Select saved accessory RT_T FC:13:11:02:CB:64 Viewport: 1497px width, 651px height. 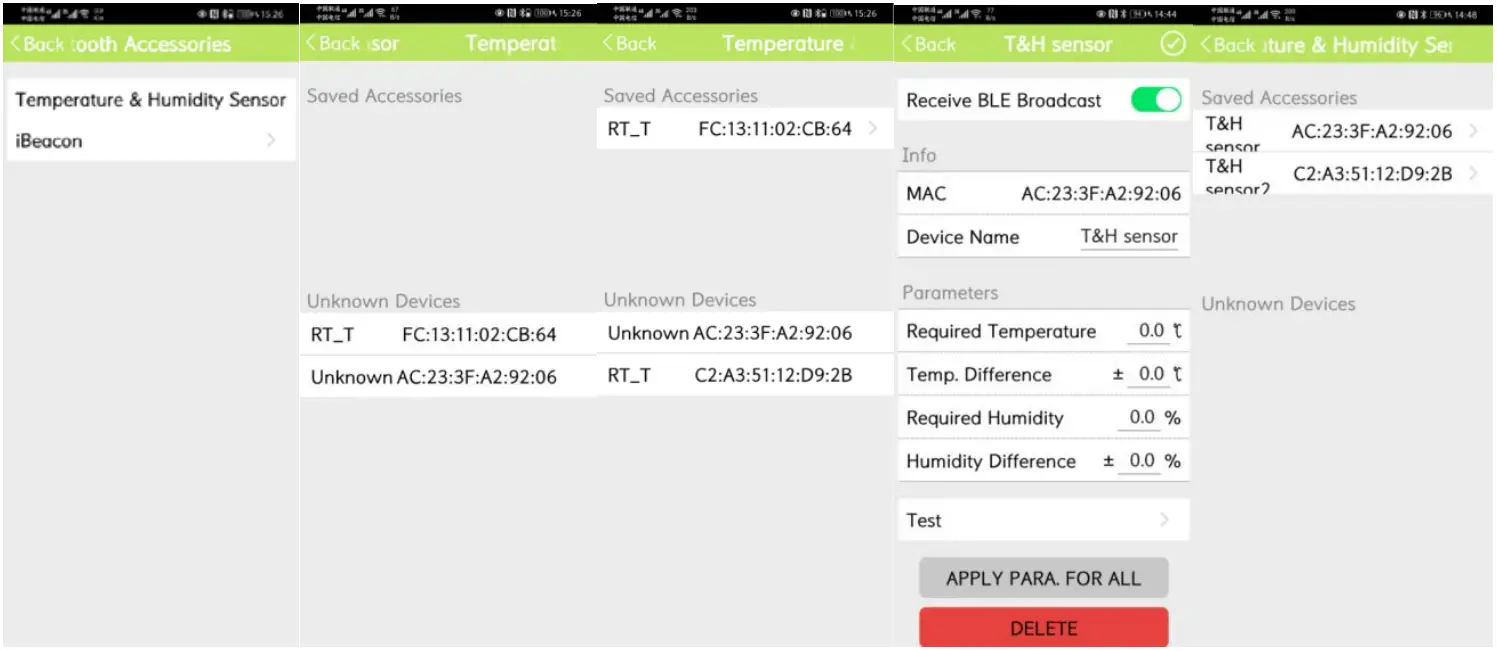745,128
